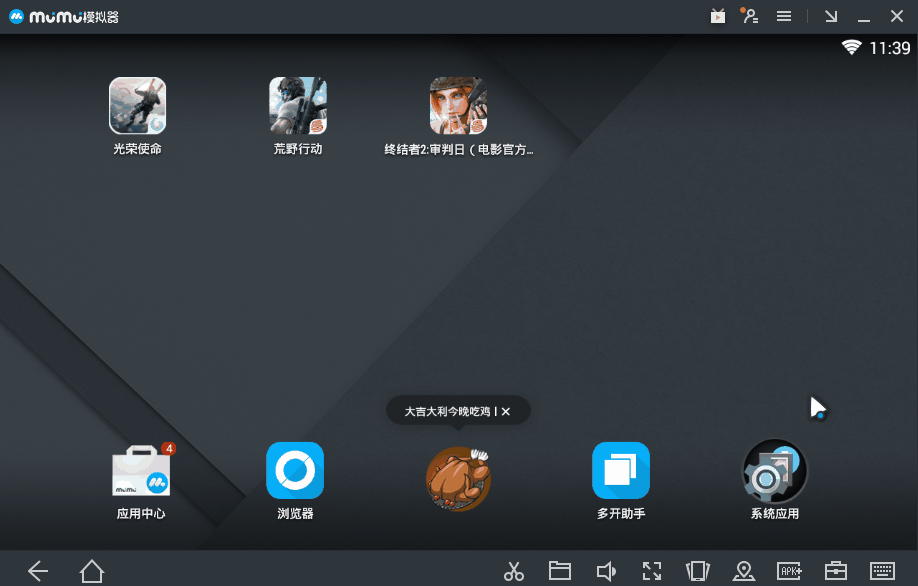Screen dimensions: 918x586
Task: Dismiss the 大吉大利今晚吃鸡 tooltip
Action: (506, 412)
